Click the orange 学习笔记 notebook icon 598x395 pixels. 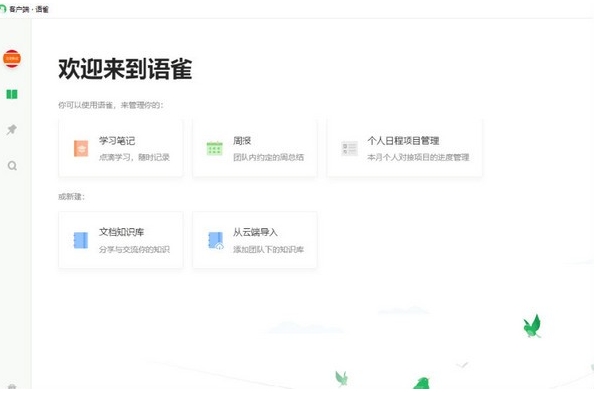(81, 149)
